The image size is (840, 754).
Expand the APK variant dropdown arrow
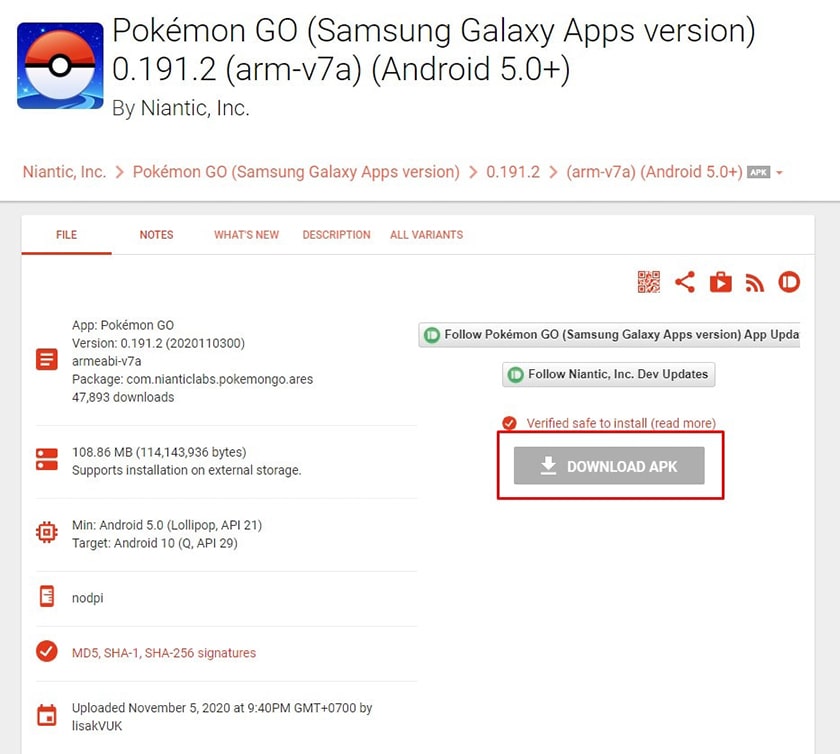coord(779,173)
